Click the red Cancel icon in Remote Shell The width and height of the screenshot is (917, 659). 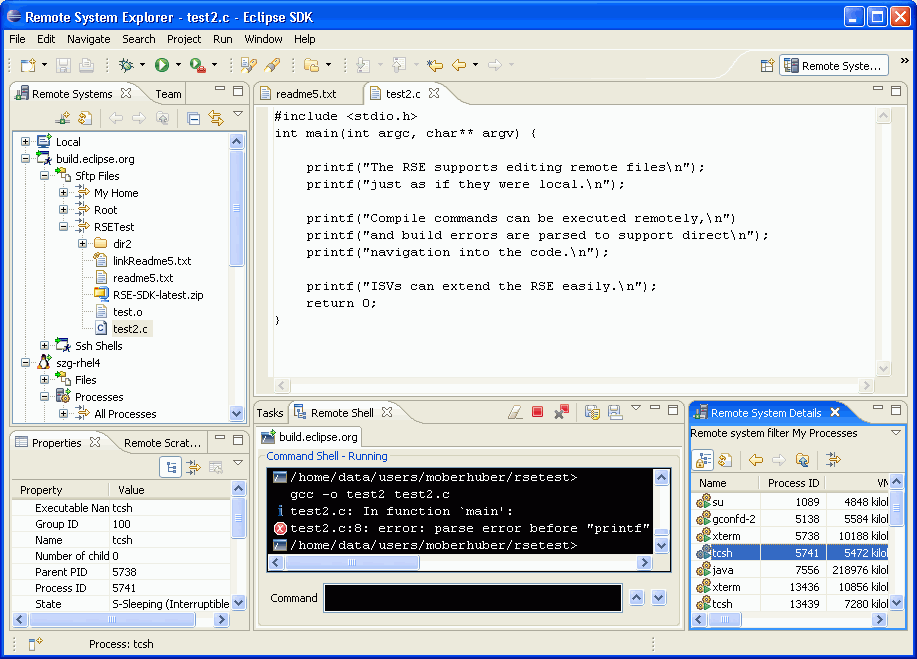click(538, 412)
